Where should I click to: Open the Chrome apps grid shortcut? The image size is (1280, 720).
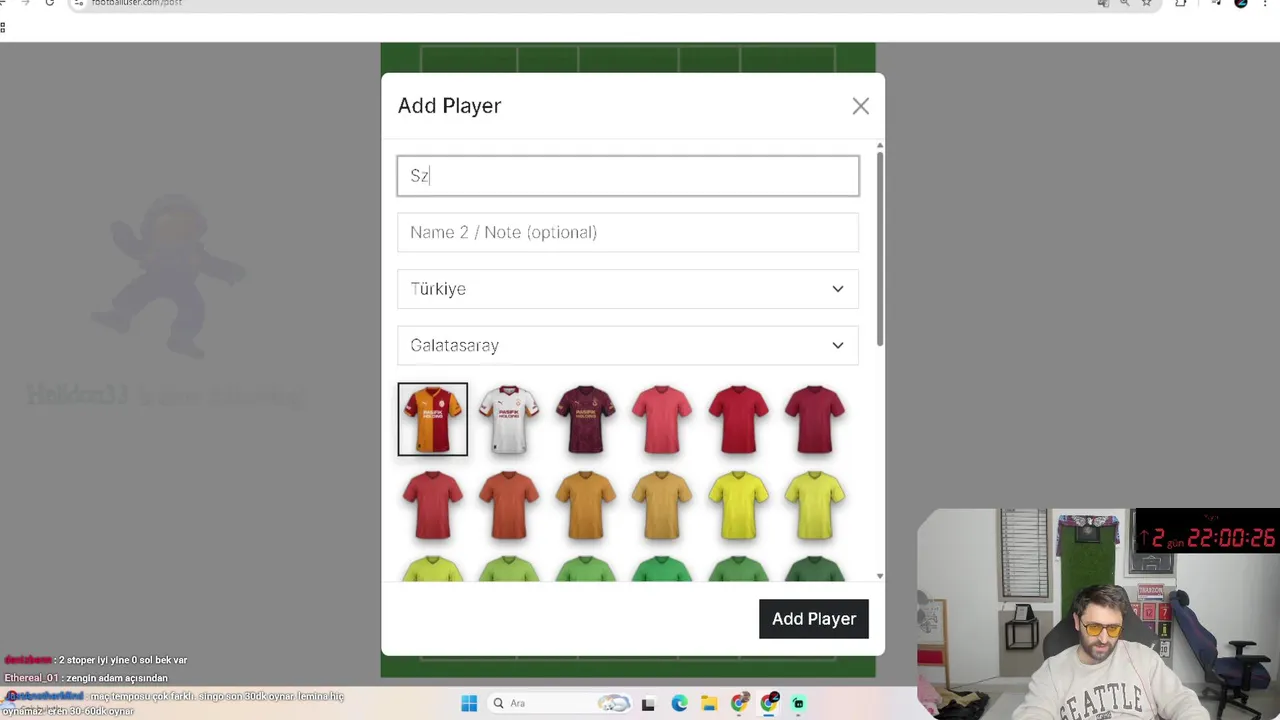(x=3, y=28)
